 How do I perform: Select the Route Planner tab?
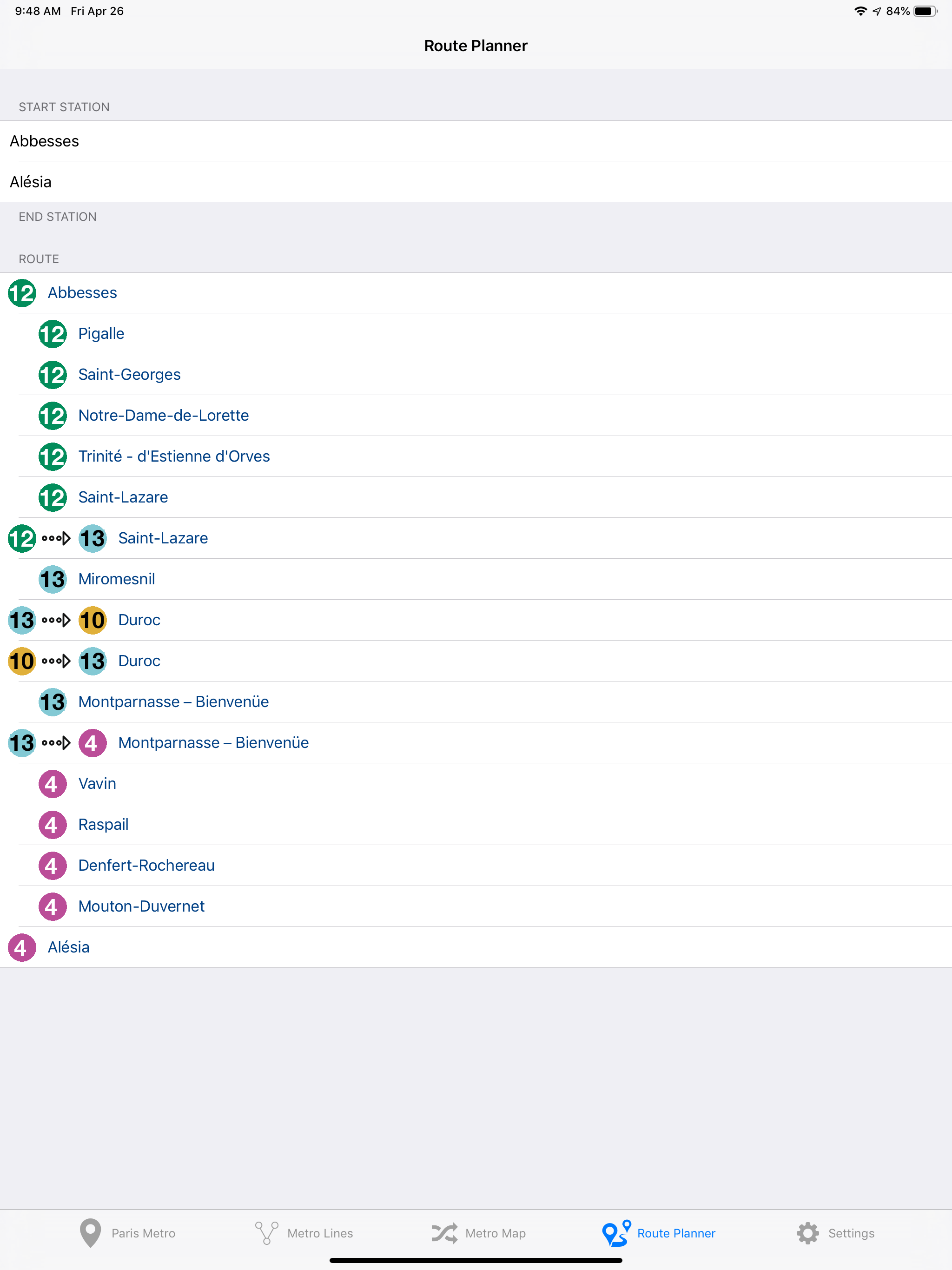pyautogui.click(x=659, y=1233)
